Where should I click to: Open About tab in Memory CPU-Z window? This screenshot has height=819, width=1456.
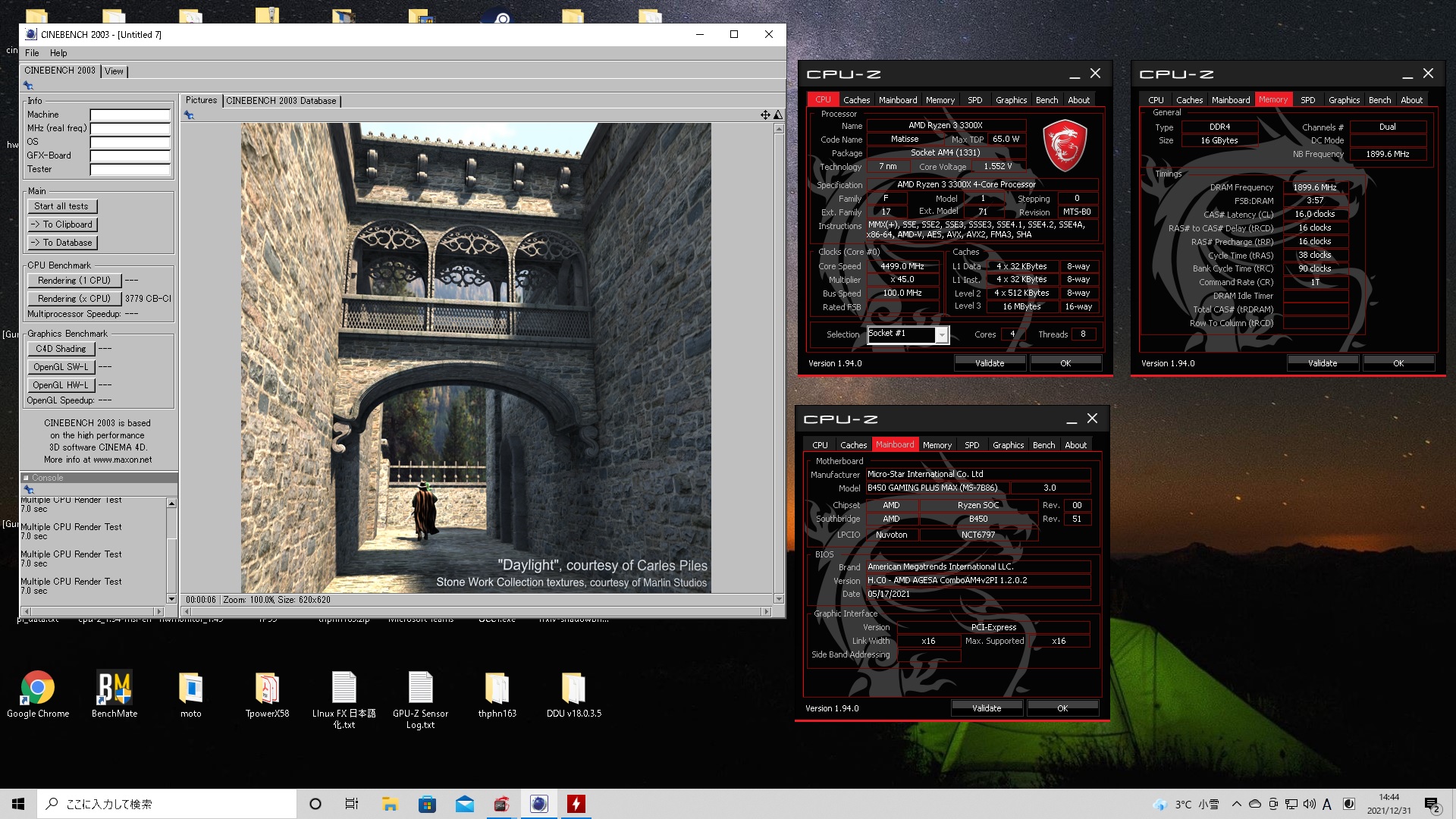(x=1411, y=100)
